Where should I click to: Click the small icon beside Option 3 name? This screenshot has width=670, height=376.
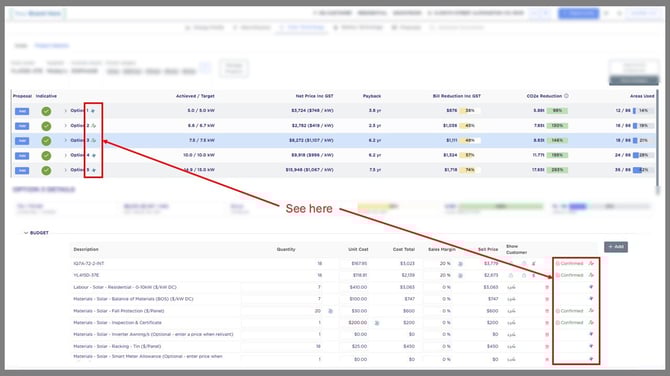pos(93,140)
